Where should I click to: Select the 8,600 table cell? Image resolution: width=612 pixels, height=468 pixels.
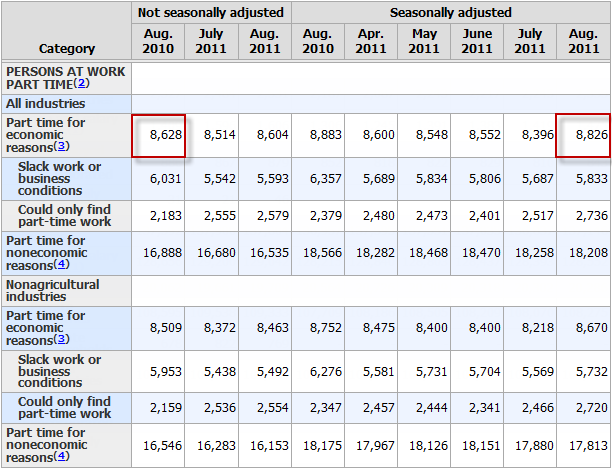(x=371, y=135)
